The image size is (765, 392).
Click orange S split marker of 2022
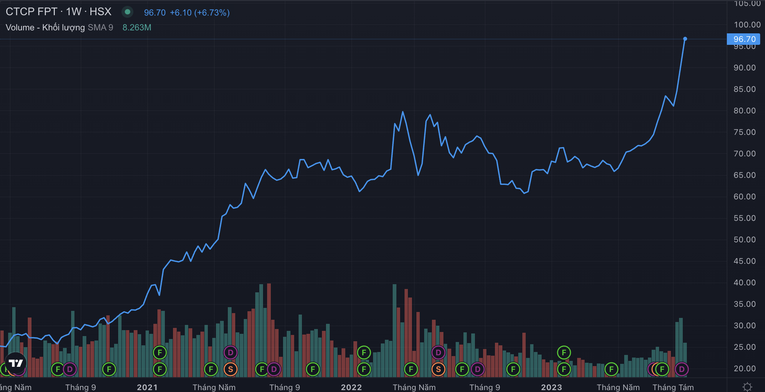pos(438,369)
